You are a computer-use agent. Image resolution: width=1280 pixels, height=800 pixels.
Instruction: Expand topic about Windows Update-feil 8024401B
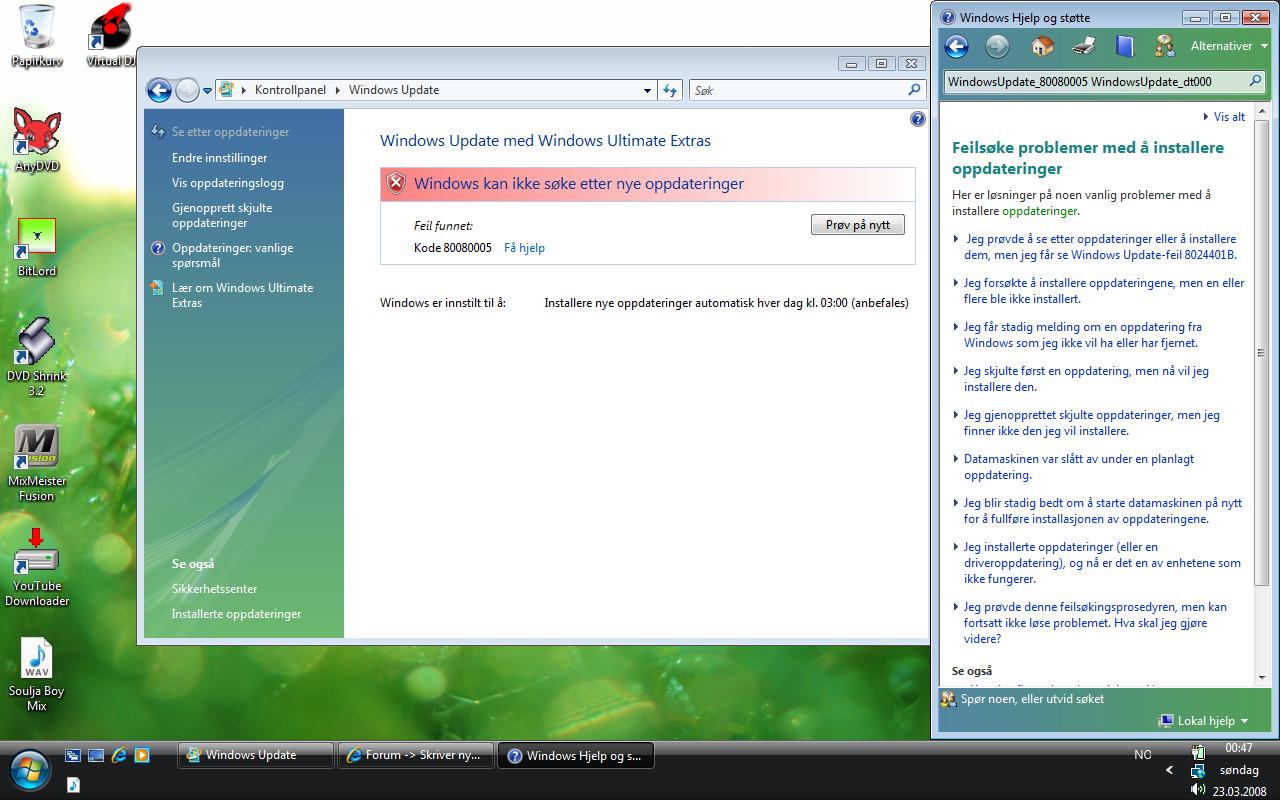(x=1100, y=247)
